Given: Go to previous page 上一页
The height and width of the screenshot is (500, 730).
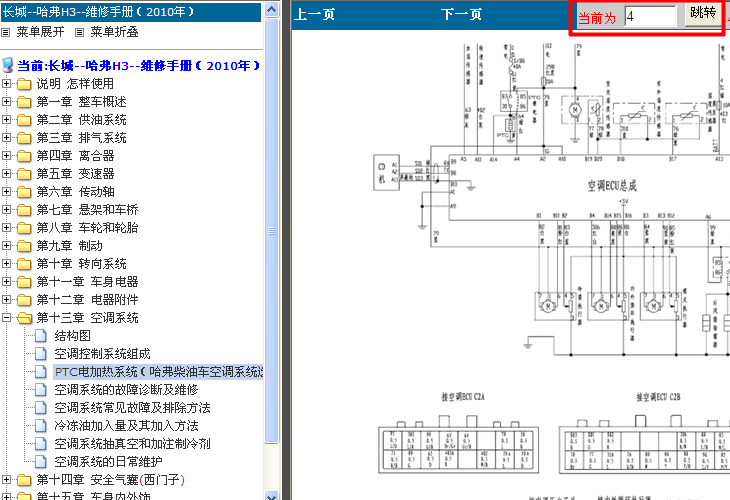Looking at the screenshot, I should click(x=315, y=14).
